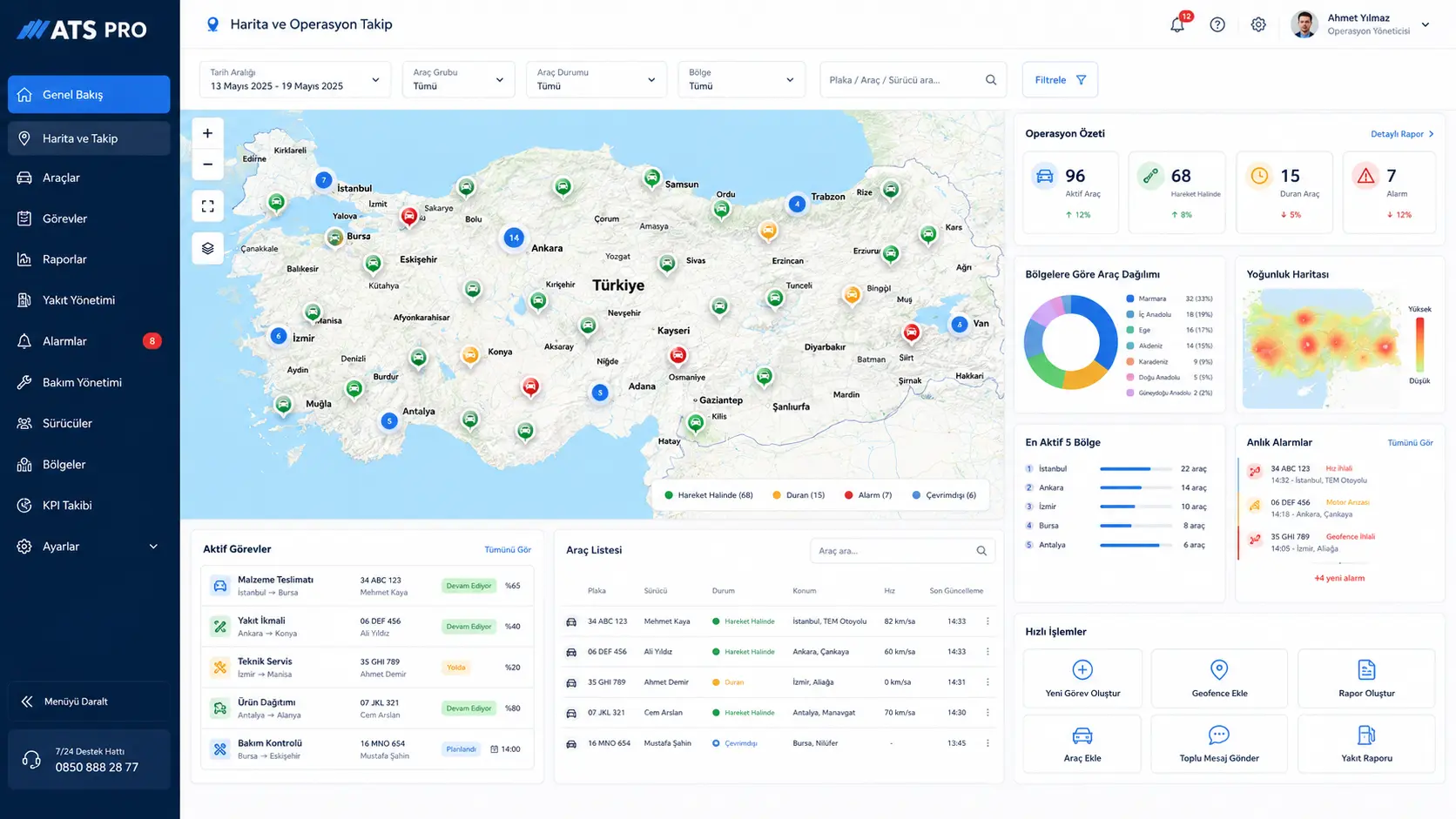Click Tümünü Gör in Anlık Alarmlar

(x=1410, y=442)
